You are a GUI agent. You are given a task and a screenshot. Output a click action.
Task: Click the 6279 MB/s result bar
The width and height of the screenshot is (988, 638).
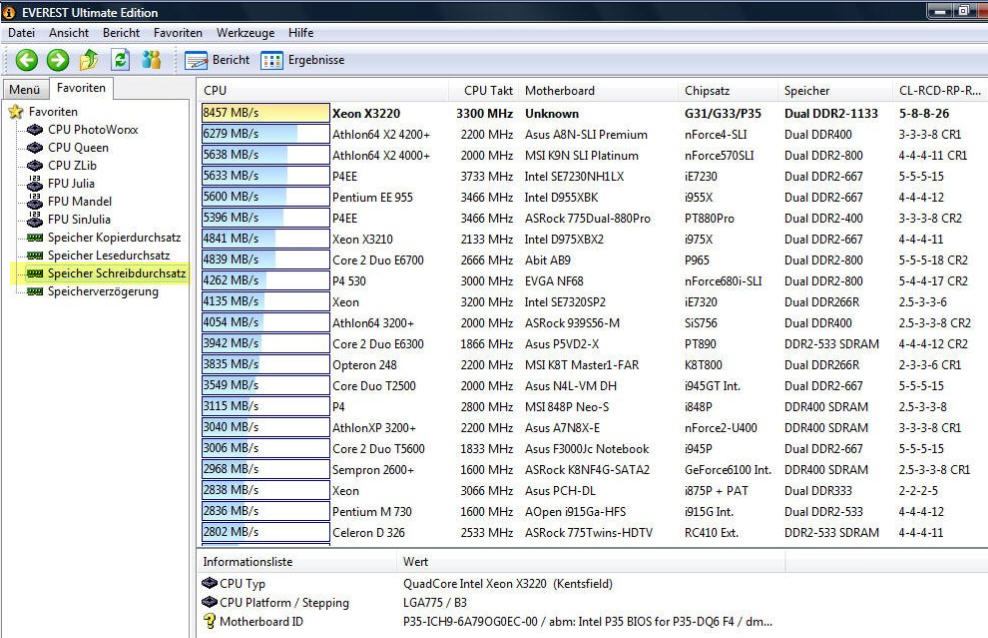coord(265,134)
